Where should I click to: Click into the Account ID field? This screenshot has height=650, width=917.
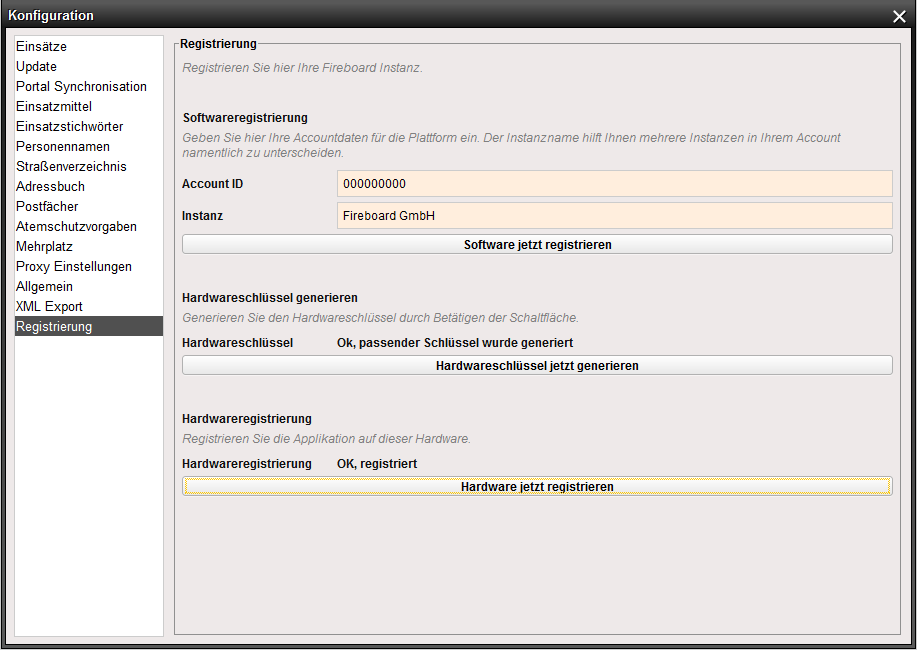pyautogui.click(x=614, y=184)
